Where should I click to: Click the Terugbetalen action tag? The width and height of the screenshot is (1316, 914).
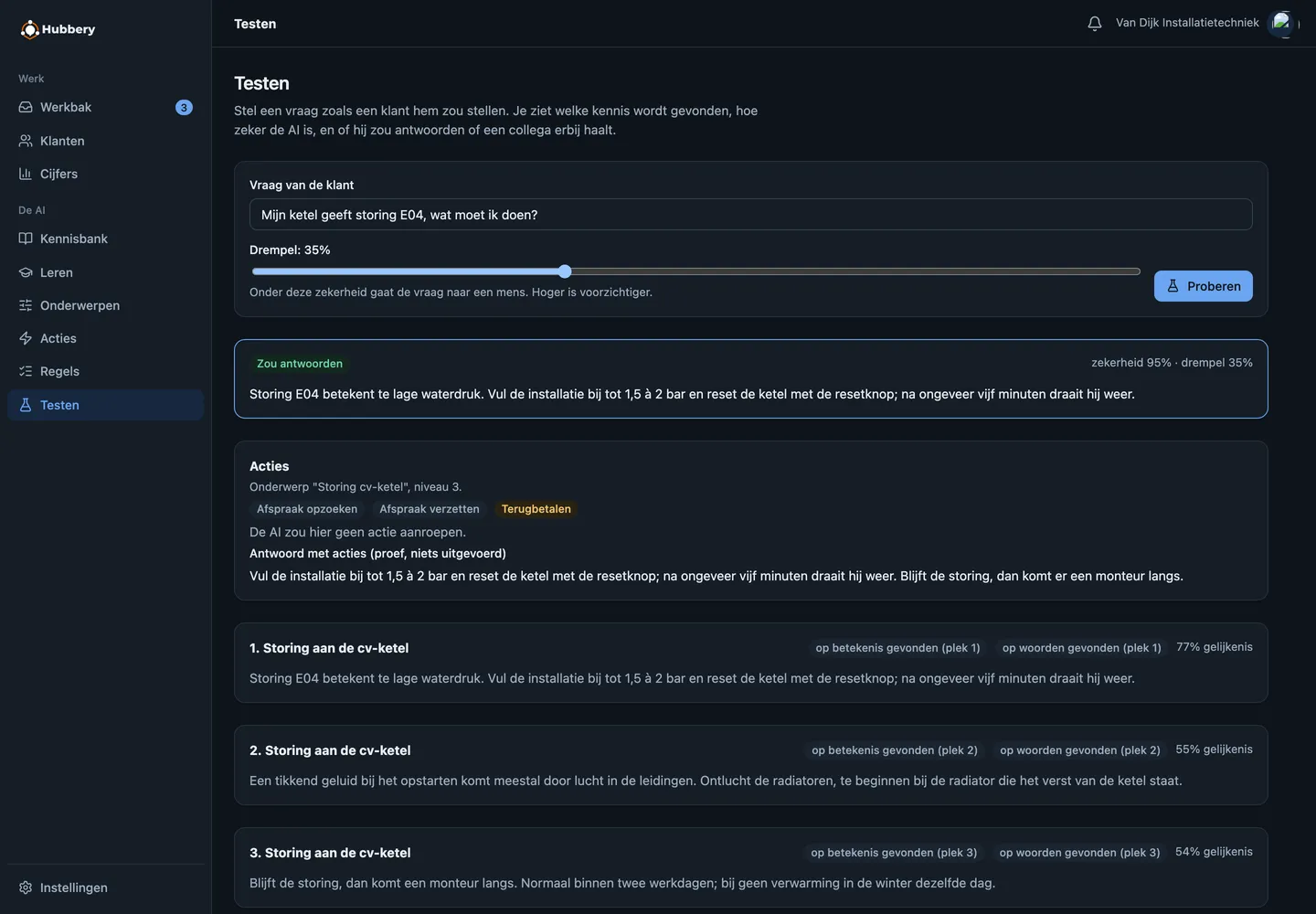[x=536, y=509]
